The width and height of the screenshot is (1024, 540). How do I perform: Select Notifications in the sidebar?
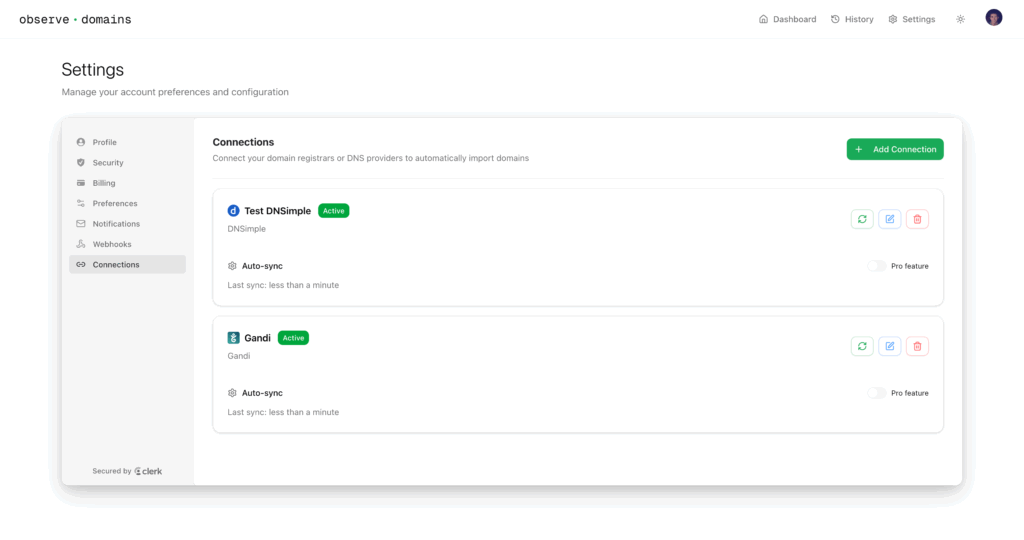click(116, 224)
